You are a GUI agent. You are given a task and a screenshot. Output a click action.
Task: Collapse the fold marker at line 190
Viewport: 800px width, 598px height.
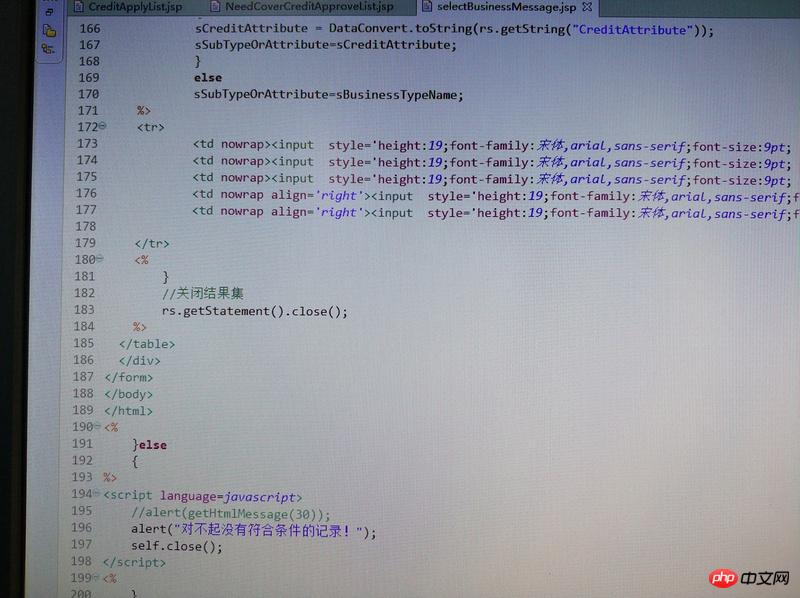pos(97,426)
